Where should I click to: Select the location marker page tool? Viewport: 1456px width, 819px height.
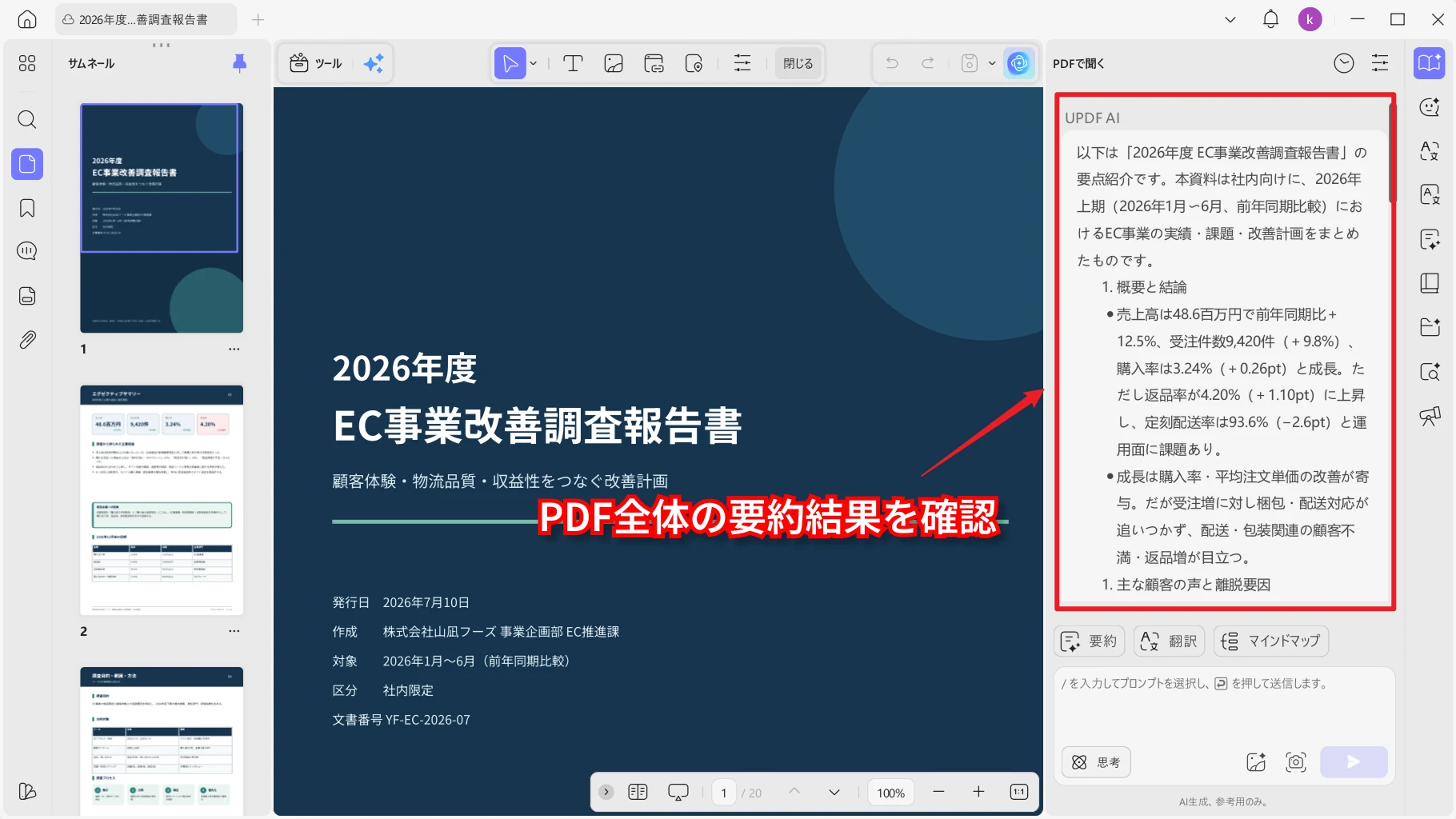pos(694,63)
